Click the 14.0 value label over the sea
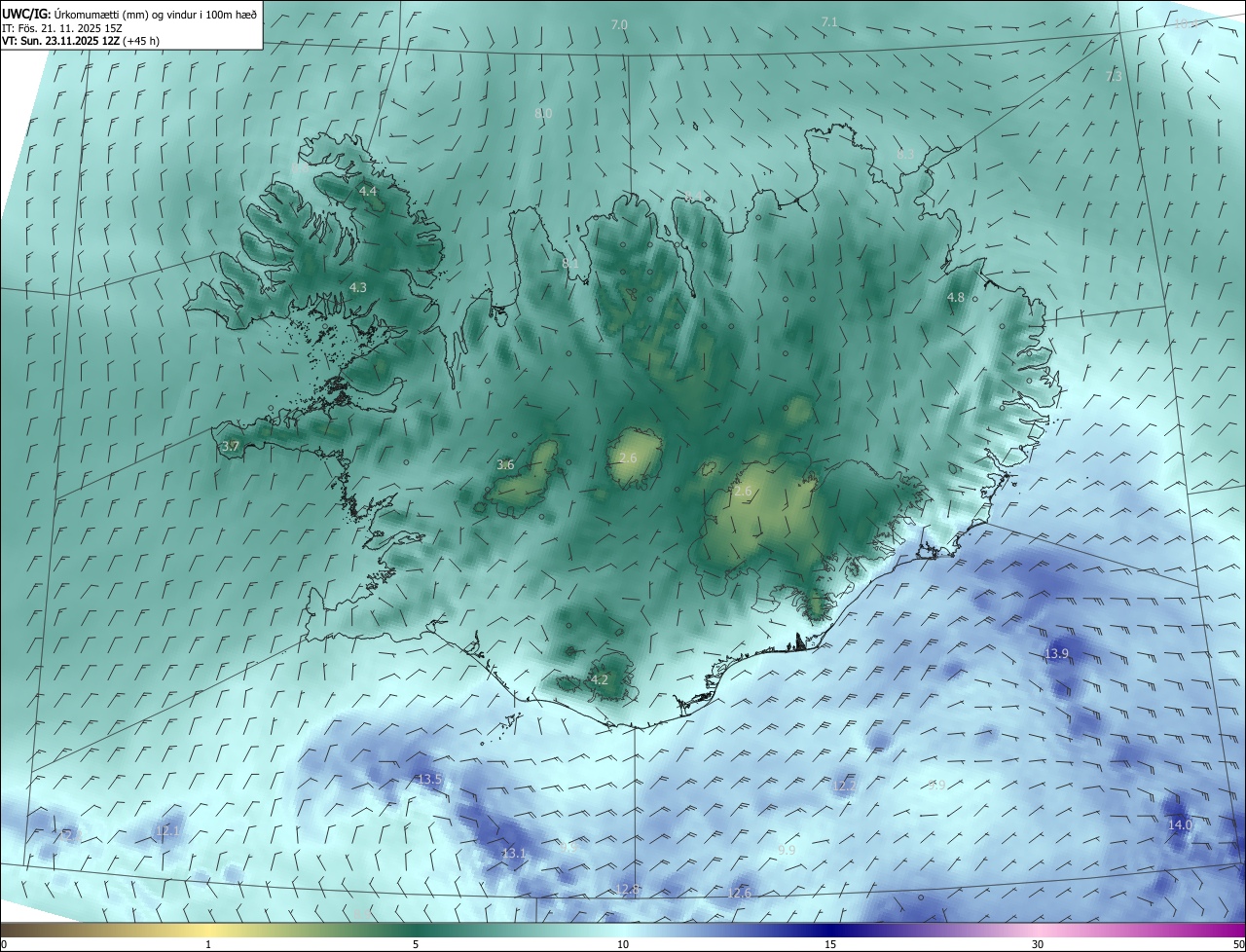Image resolution: width=1246 pixels, height=952 pixels. pyautogui.click(x=1180, y=824)
